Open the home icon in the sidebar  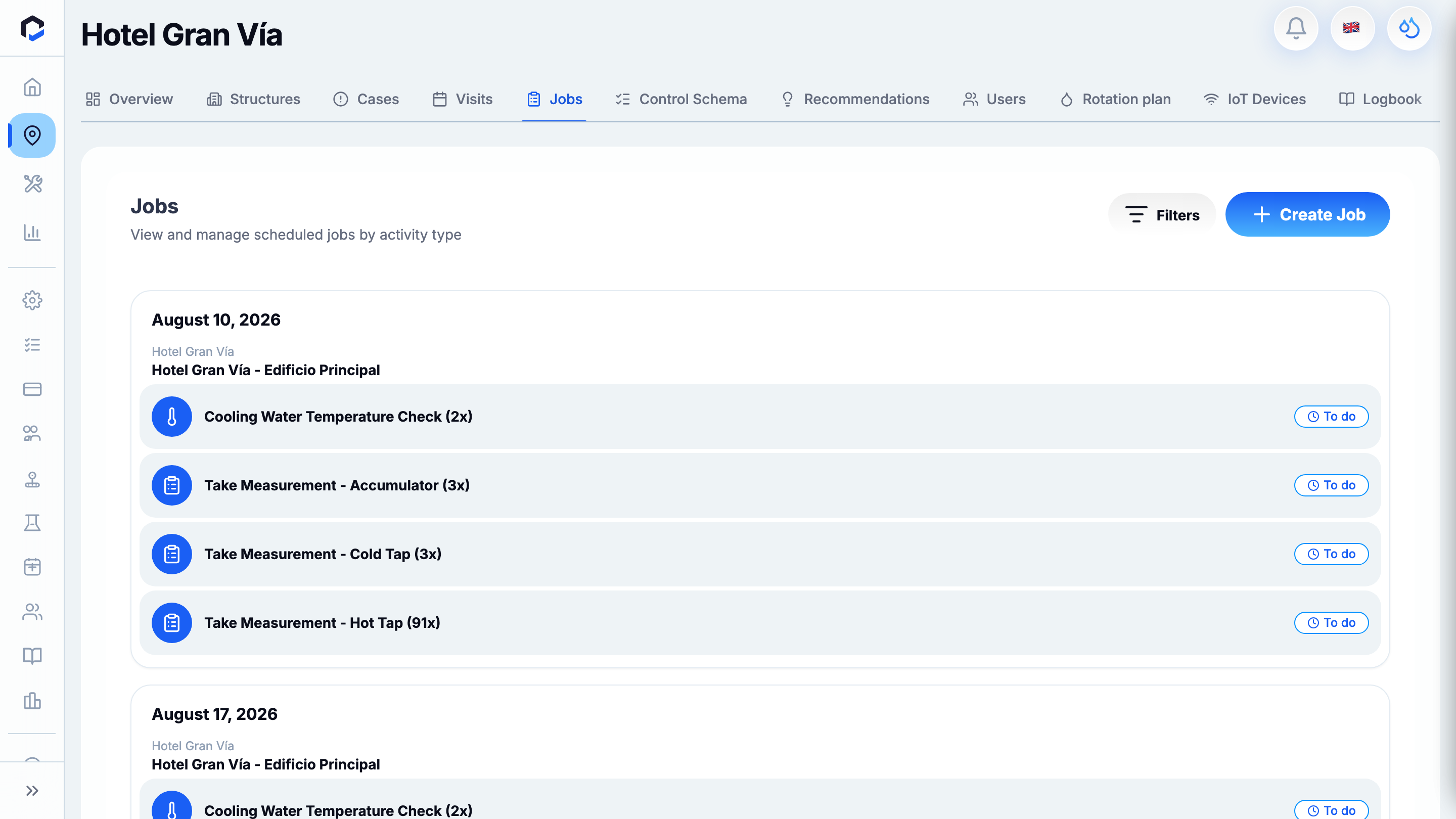[32, 87]
